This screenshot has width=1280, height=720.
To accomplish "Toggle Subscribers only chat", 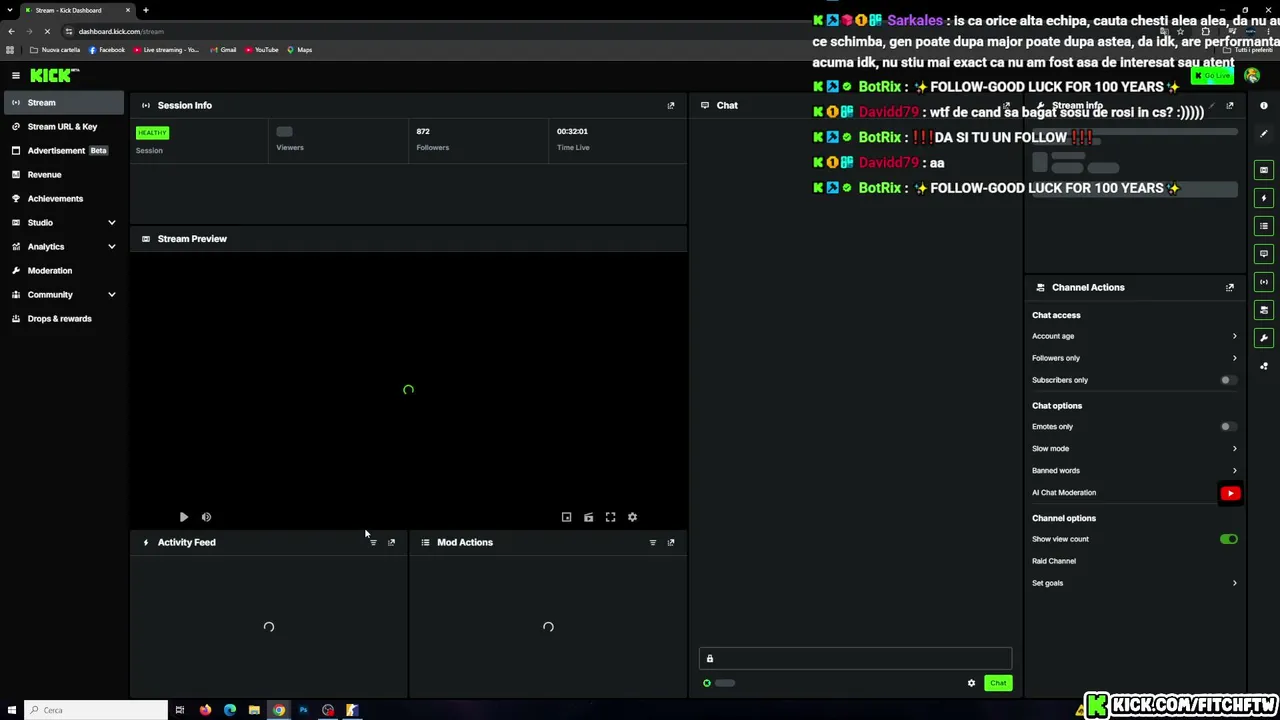I will click(x=1228, y=380).
